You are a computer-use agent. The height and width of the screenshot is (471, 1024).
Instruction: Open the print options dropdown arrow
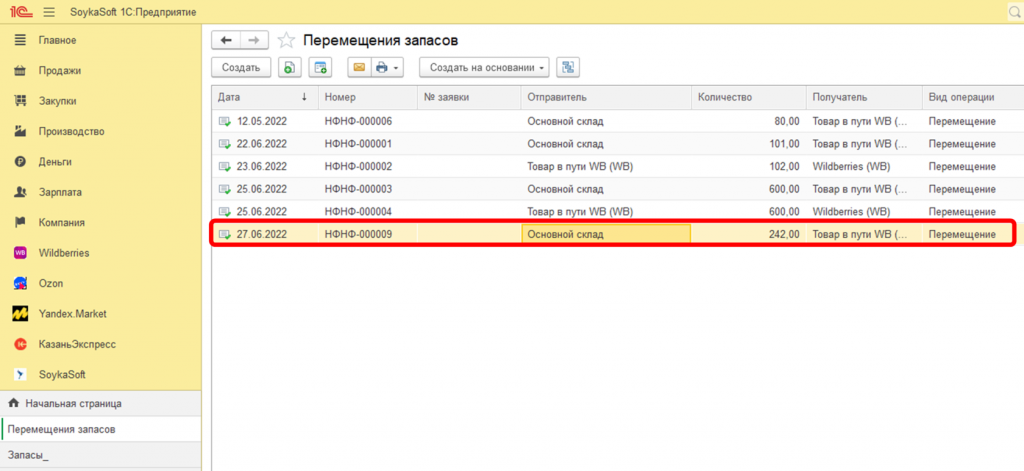coord(396,68)
